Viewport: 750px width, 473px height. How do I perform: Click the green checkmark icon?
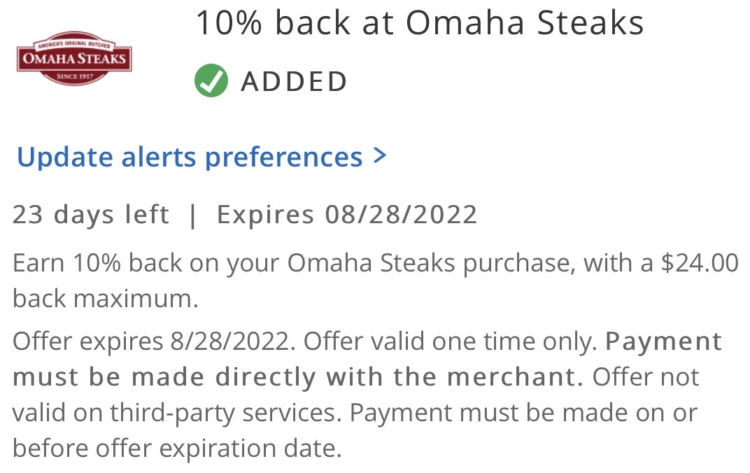pos(211,80)
